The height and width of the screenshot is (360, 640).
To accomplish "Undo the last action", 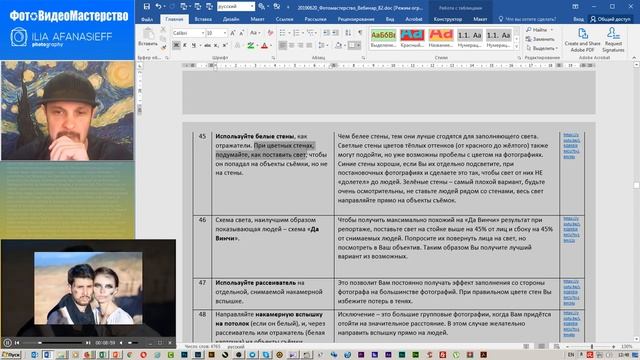I will point(158,7).
